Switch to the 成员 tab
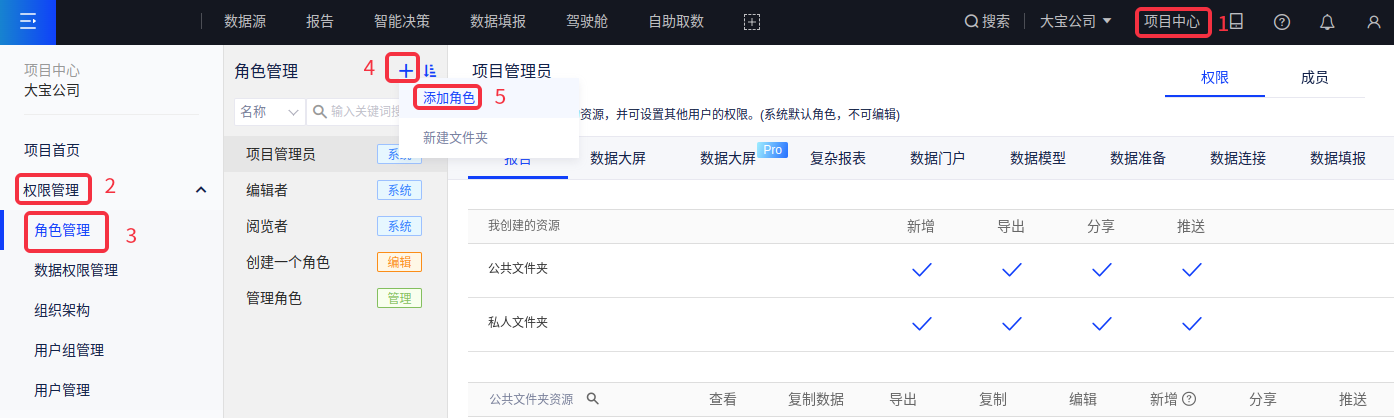1394x418 pixels. point(1314,77)
